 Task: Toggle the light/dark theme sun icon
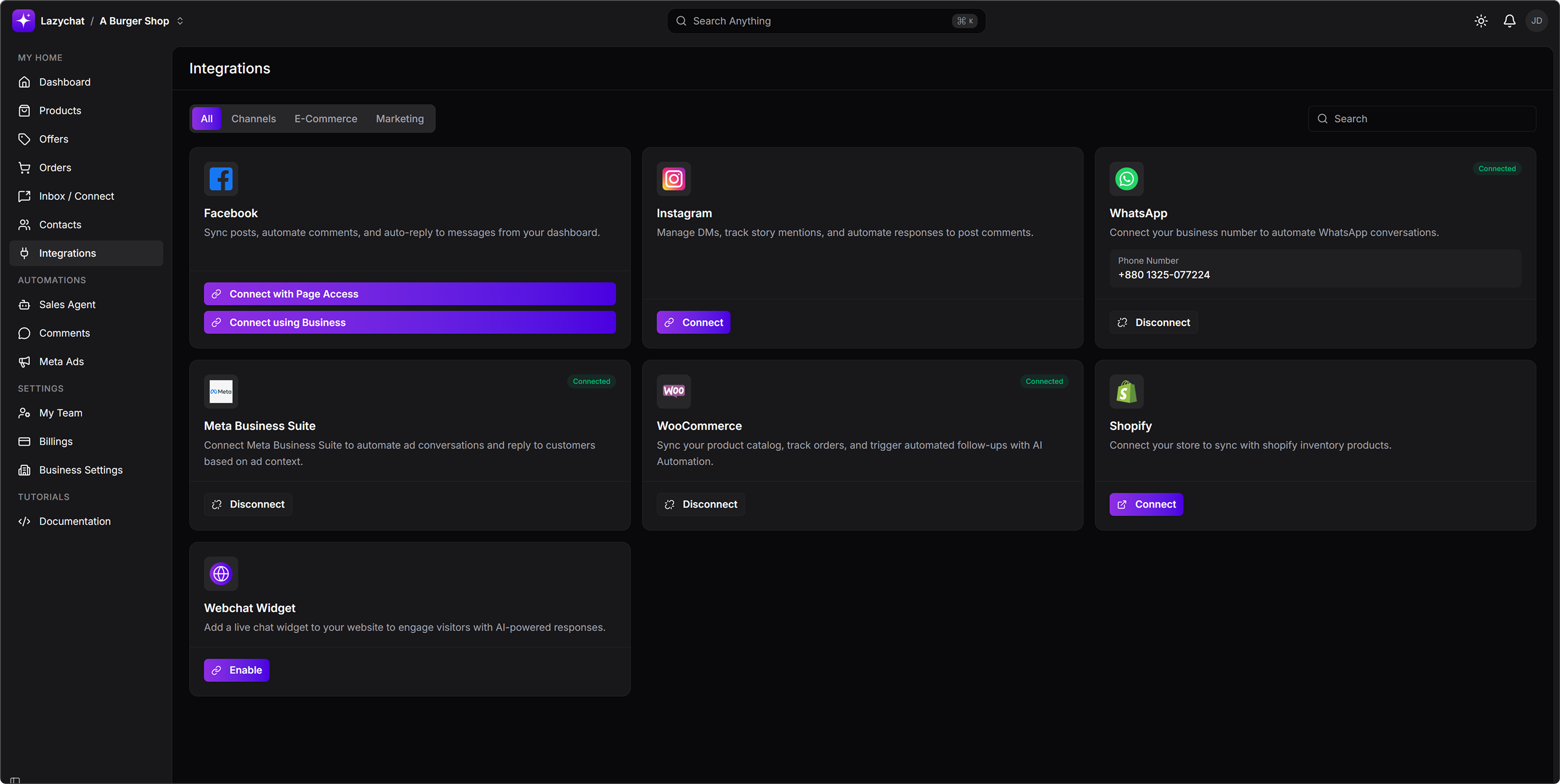1480,21
